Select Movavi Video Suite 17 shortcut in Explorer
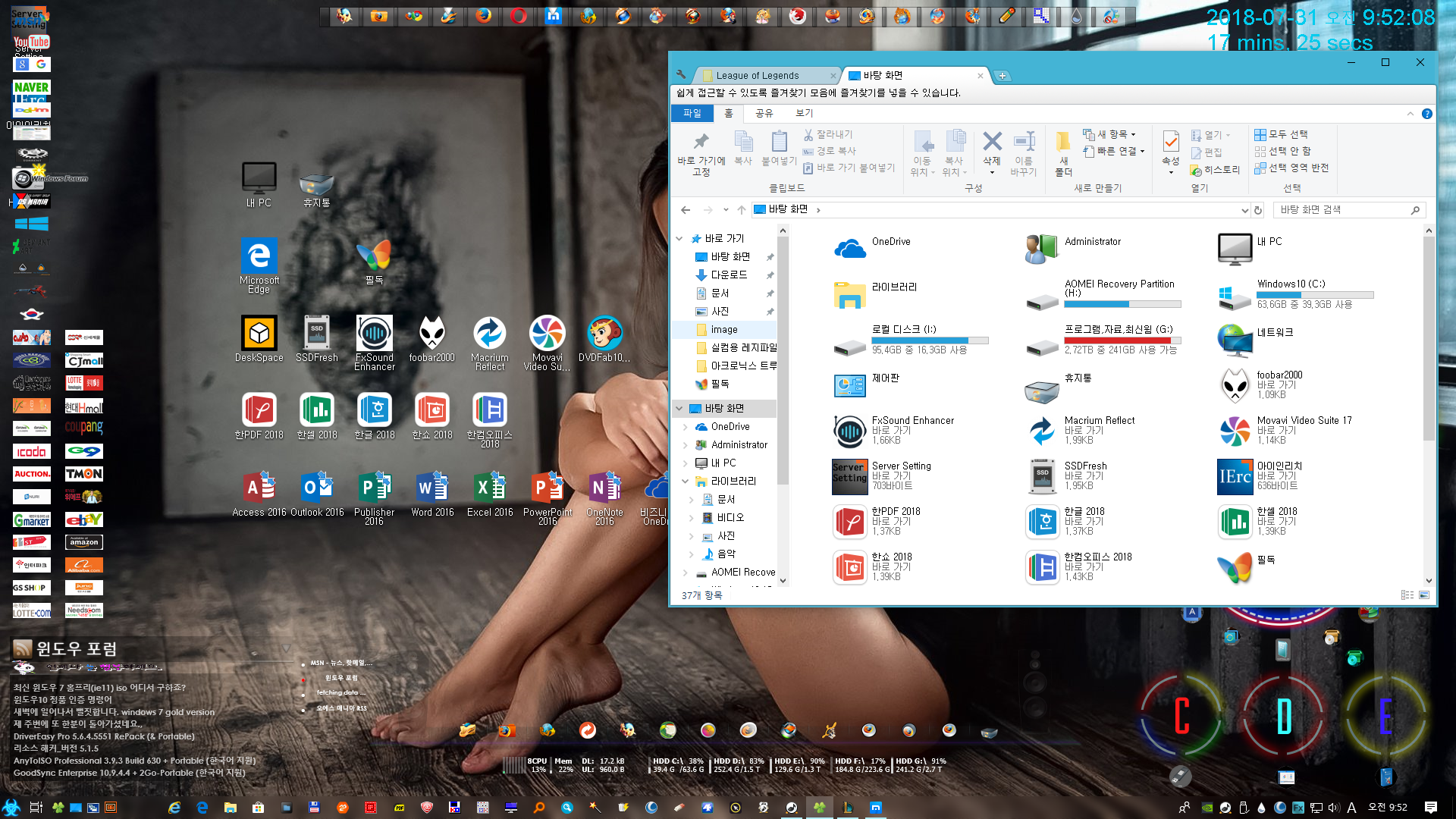 [1285, 430]
